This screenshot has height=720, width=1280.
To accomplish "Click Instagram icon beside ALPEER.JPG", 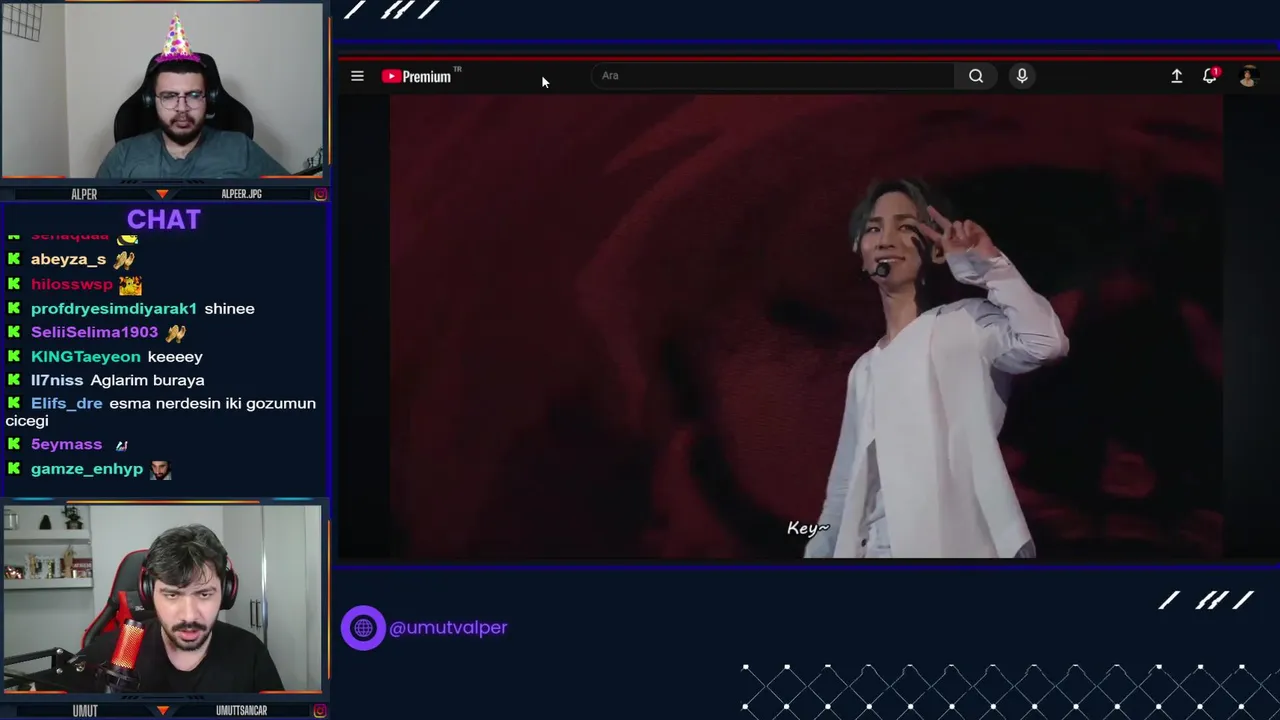I will pos(320,194).
